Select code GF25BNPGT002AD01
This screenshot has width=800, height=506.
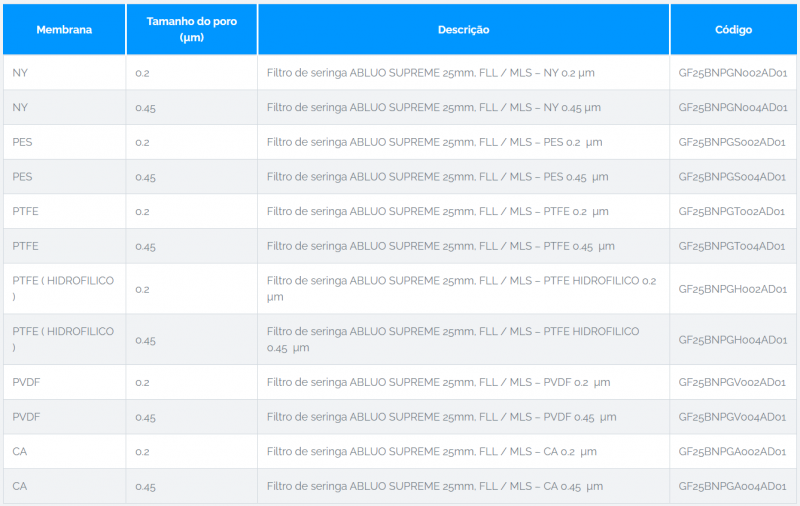point(732,212)
